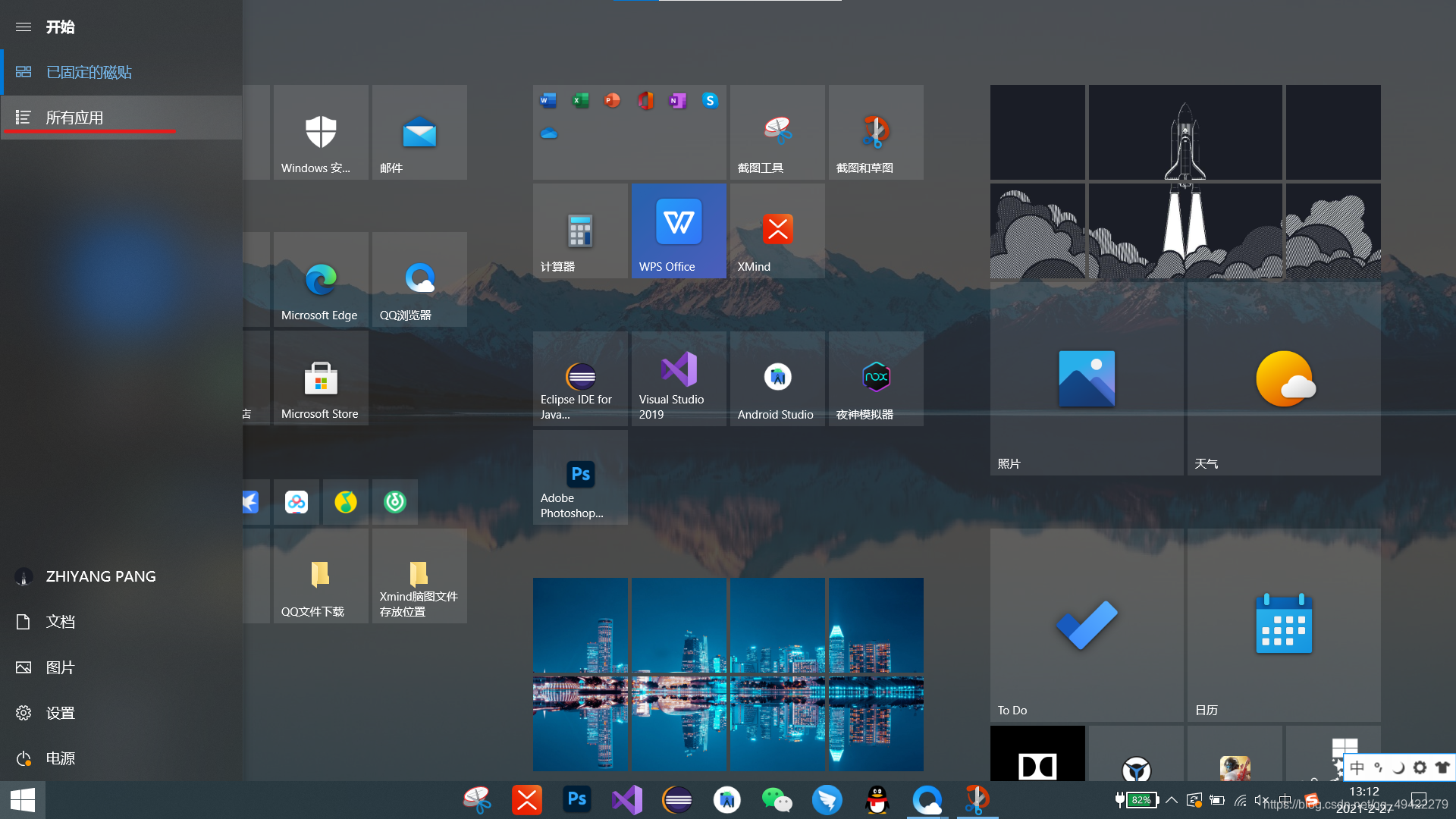Screen dimensions: 1456x819
Task: Launch the Android Studio tile
Action: pos(777,378)
